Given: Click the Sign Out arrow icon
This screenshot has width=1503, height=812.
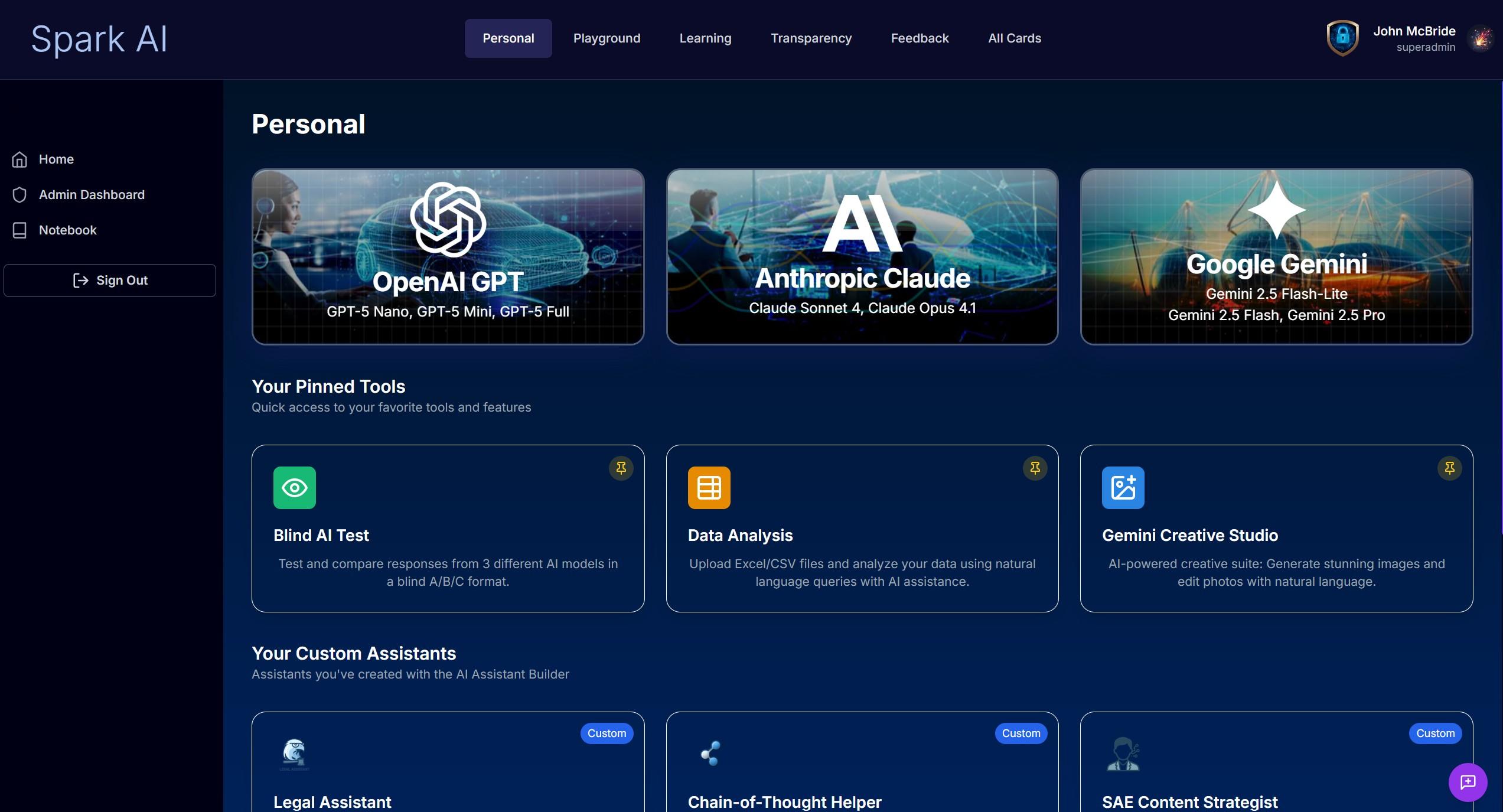Looking at the screenshot, I should point(80,281).
